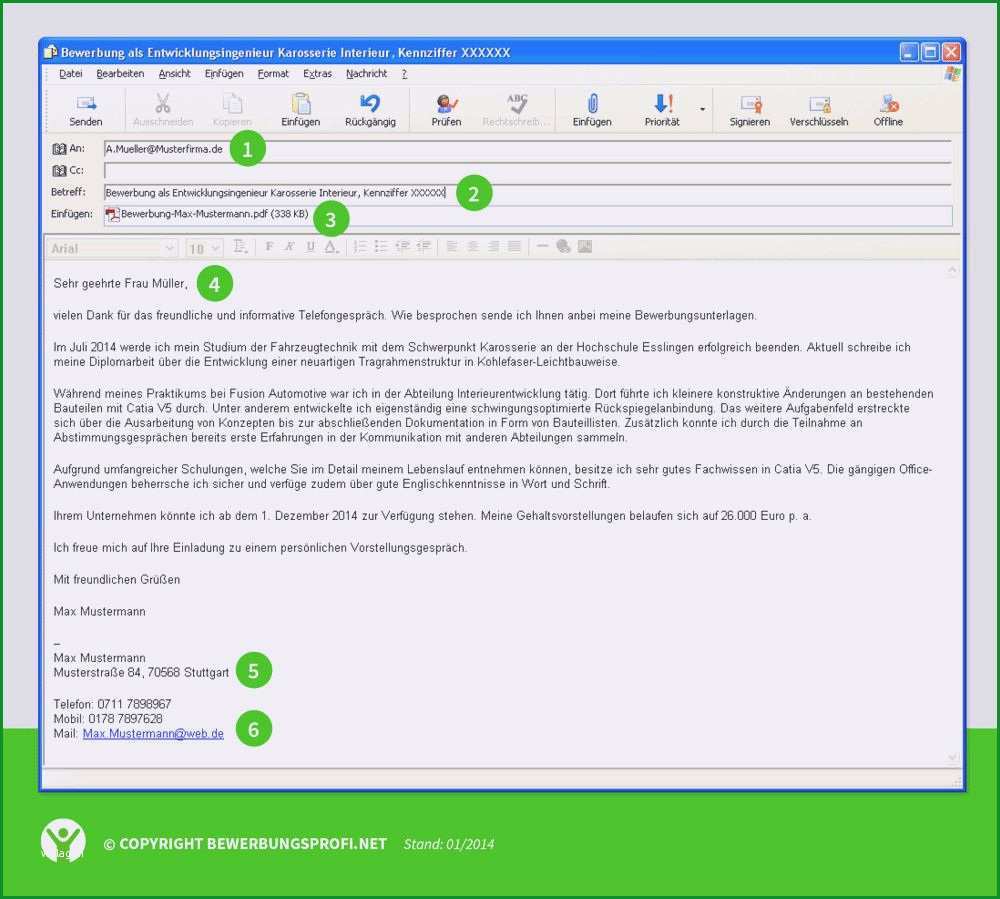Open the Extras menu
The width and height of the screenshot is (1000, 899).
[x=317, y=74]
